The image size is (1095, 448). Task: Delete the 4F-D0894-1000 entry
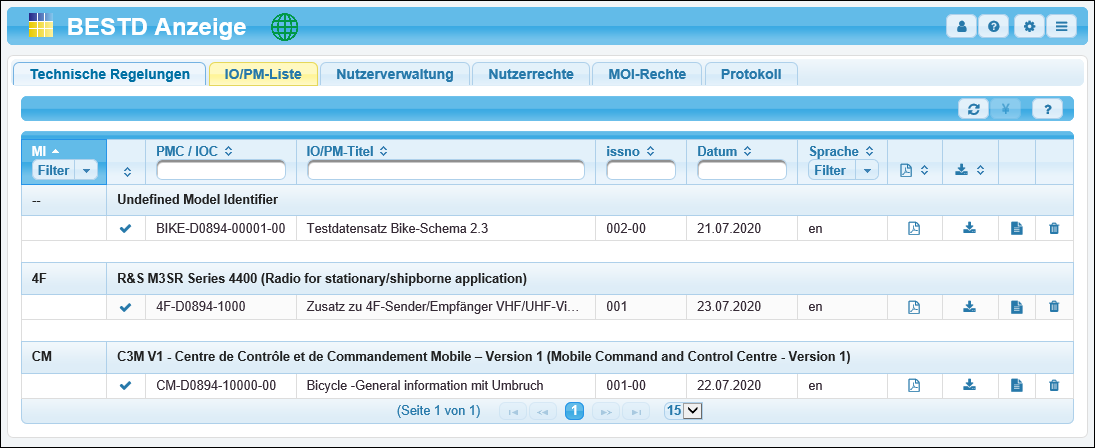coord(1054,306)
